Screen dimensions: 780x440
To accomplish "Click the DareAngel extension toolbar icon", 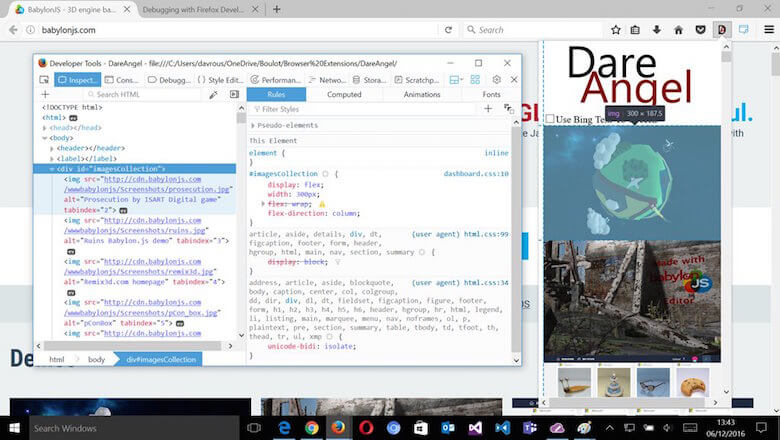I will pyautogui.click(x=720, y=30).
